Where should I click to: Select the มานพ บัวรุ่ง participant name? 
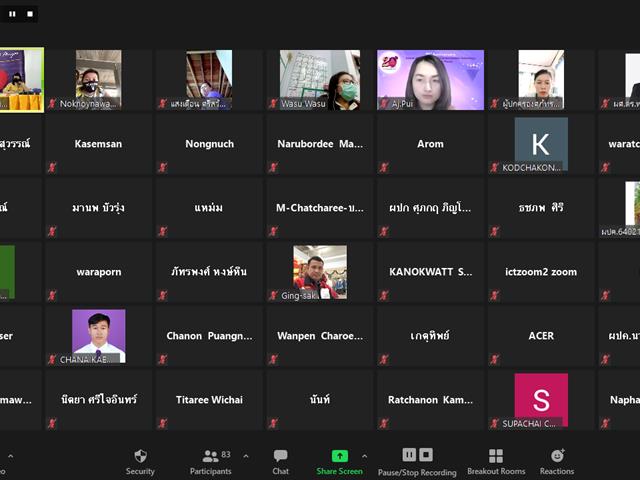(x=98, y=208)
